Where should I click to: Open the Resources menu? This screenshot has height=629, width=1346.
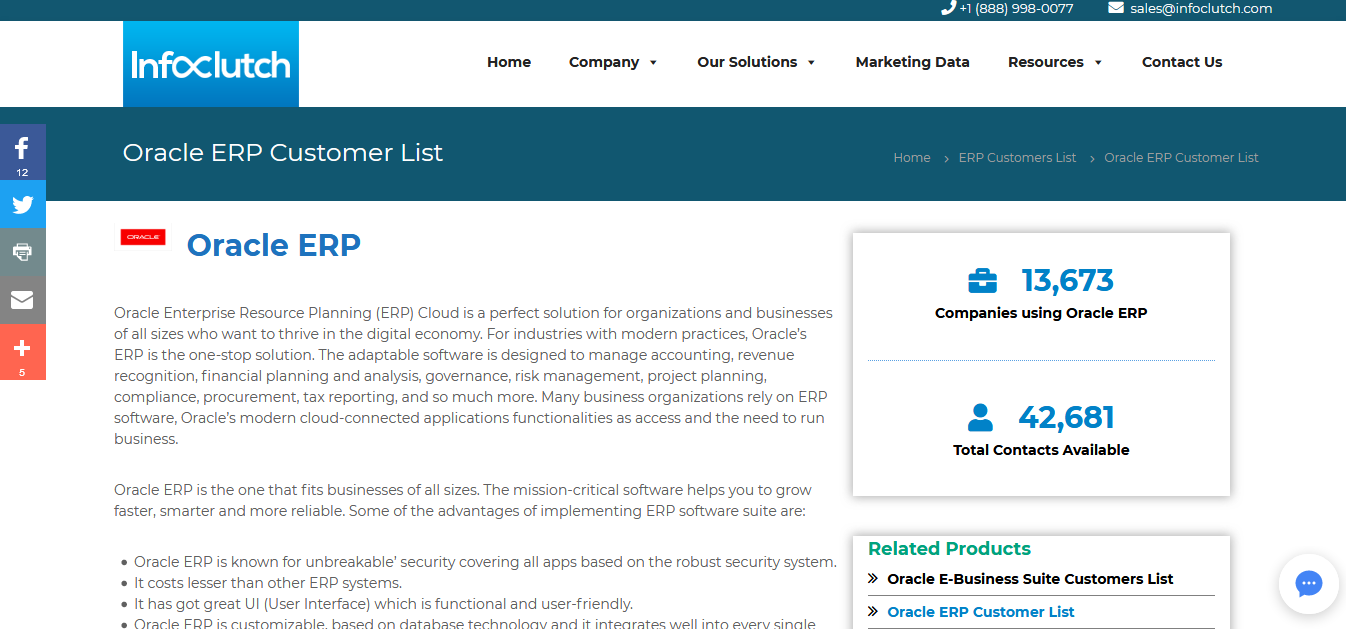pyautogui.click(x=1046, y=62)
